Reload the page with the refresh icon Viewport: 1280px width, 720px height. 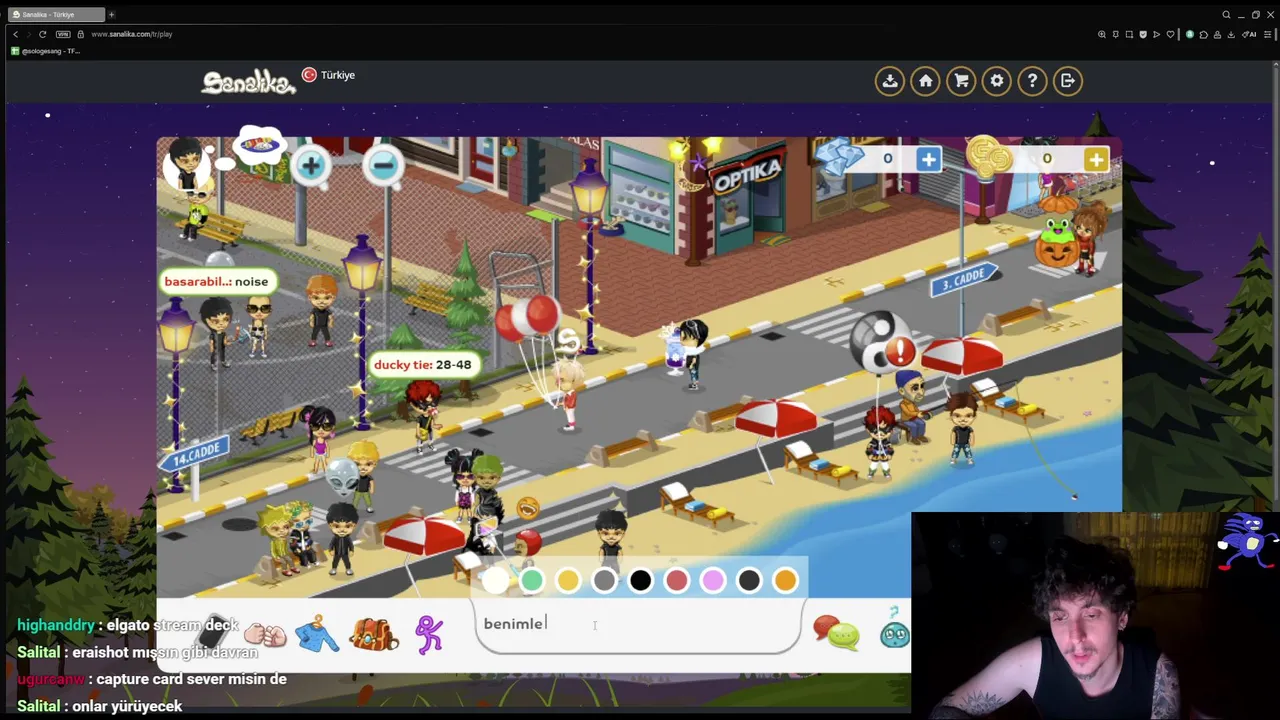click(x=42, y=34)
